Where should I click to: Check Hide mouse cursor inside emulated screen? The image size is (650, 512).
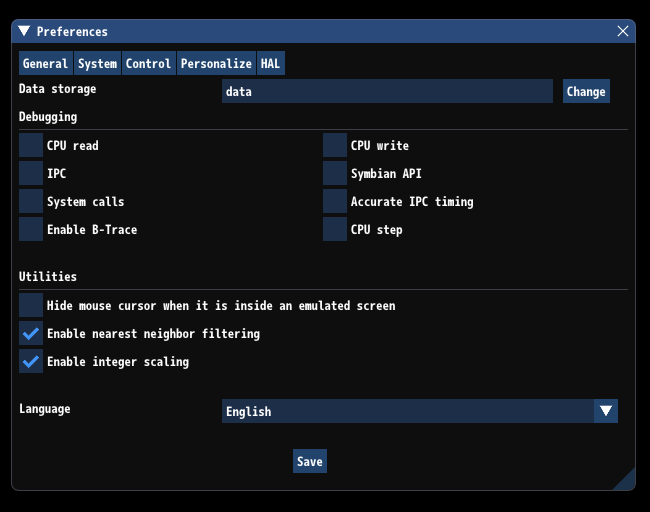click(x=31, y=306)
